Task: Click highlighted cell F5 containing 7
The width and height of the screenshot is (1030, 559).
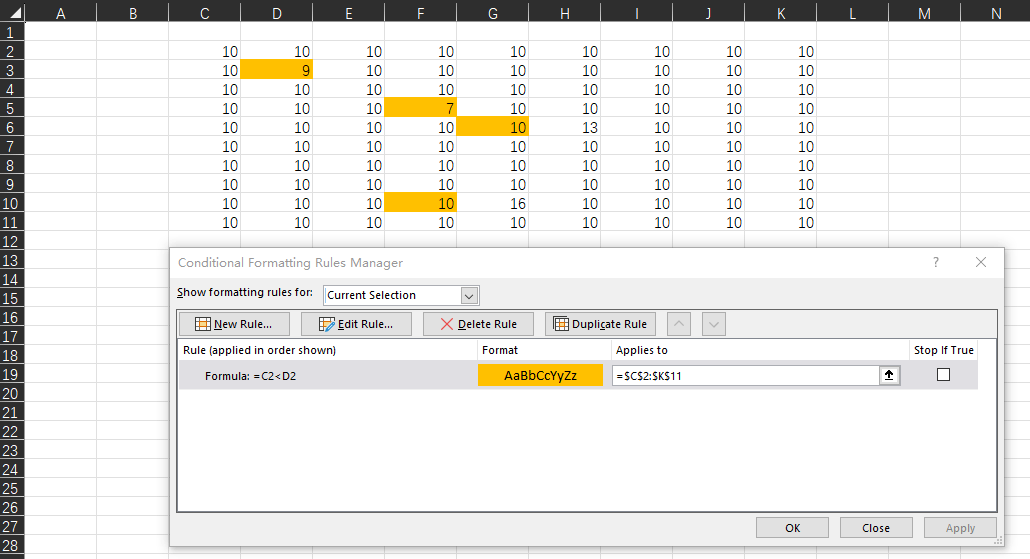Action: point(420,108)
